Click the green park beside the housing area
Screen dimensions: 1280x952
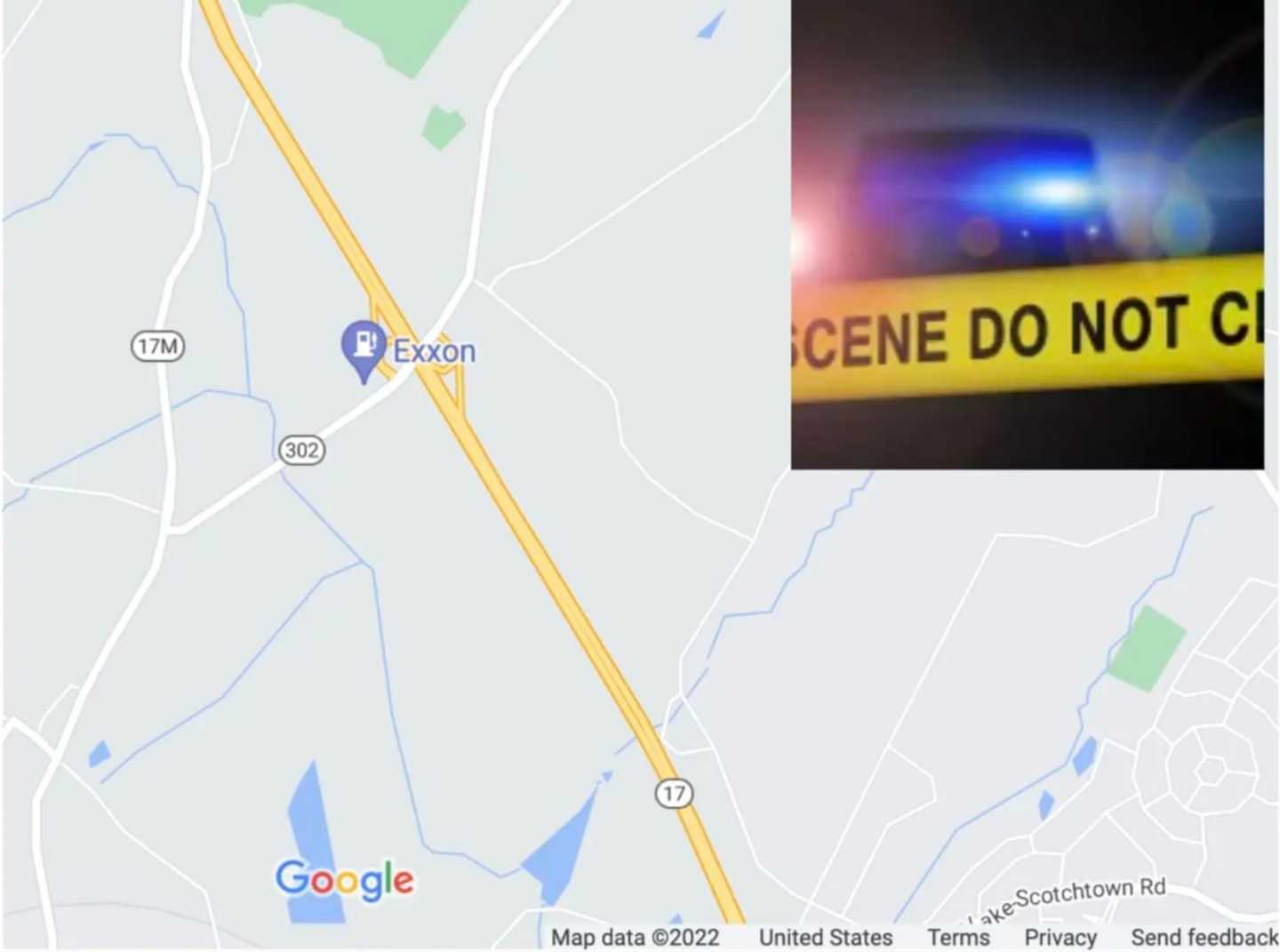tap(1147, 648)
